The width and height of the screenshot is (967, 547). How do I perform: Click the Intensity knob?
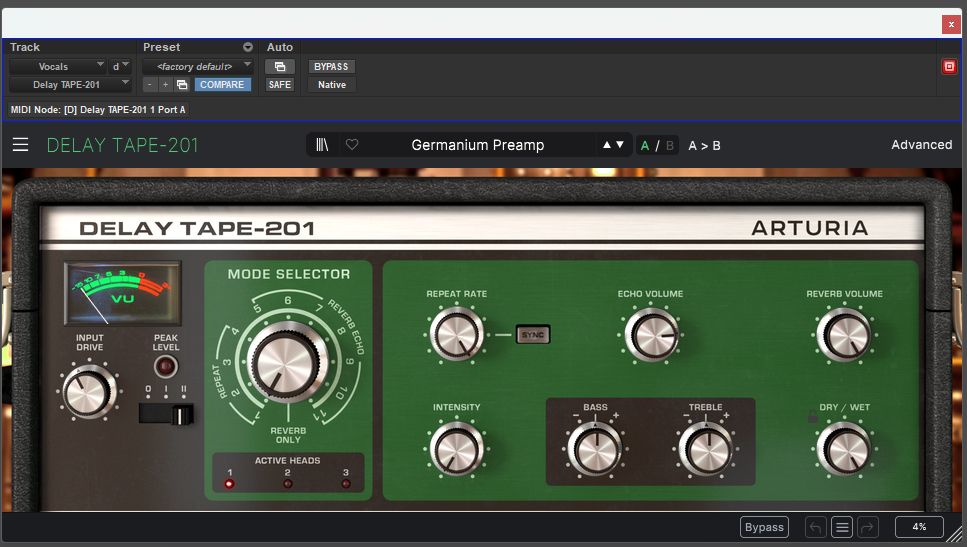(x=456, y=449)
